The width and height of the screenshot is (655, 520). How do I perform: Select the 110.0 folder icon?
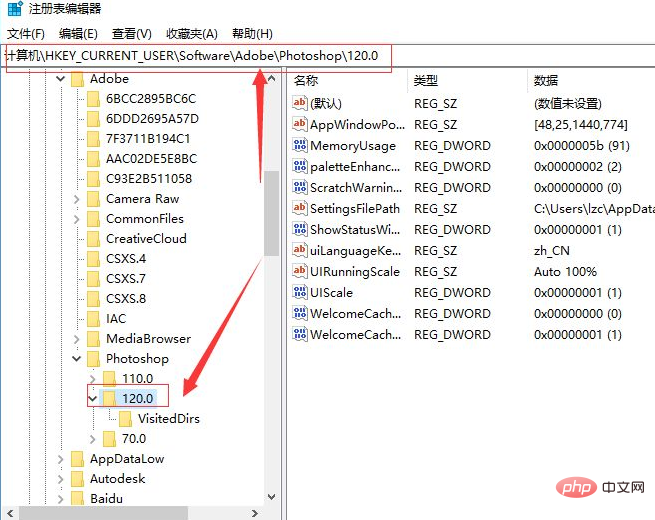(x=109, y=379)
